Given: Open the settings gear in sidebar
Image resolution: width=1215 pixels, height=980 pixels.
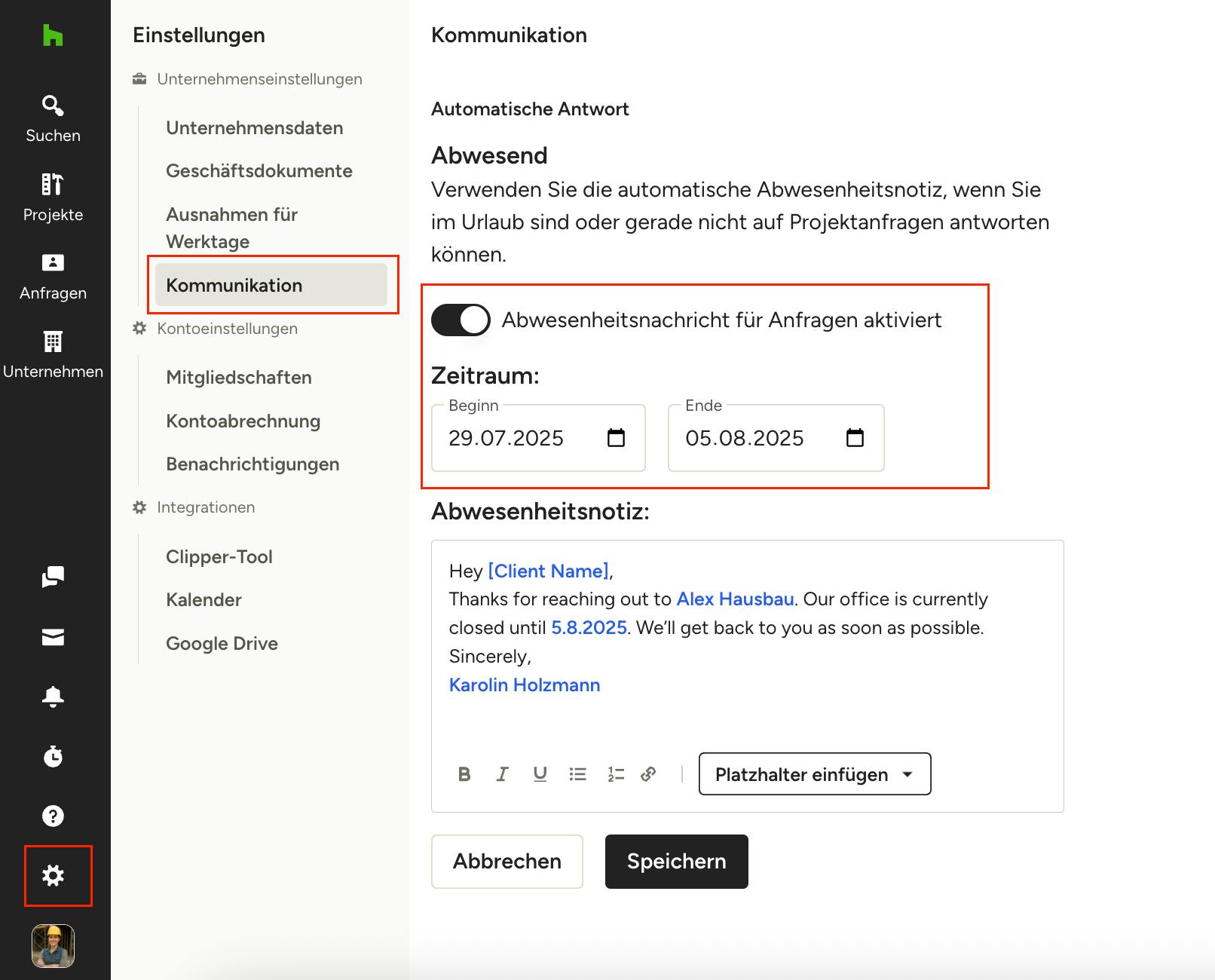Looking at the screenshot, I should pos(53,875).
